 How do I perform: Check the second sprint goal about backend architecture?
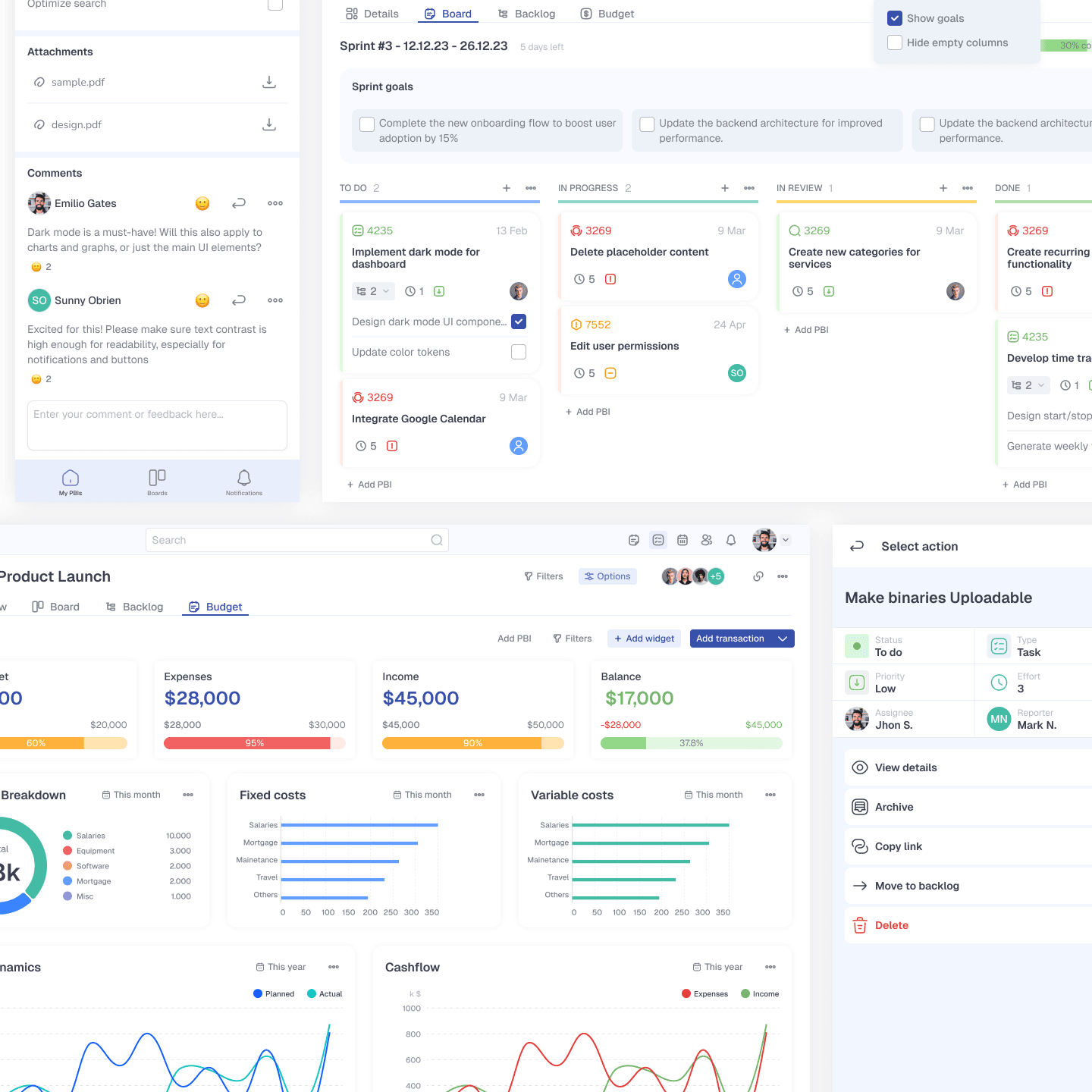pos(647,124)
